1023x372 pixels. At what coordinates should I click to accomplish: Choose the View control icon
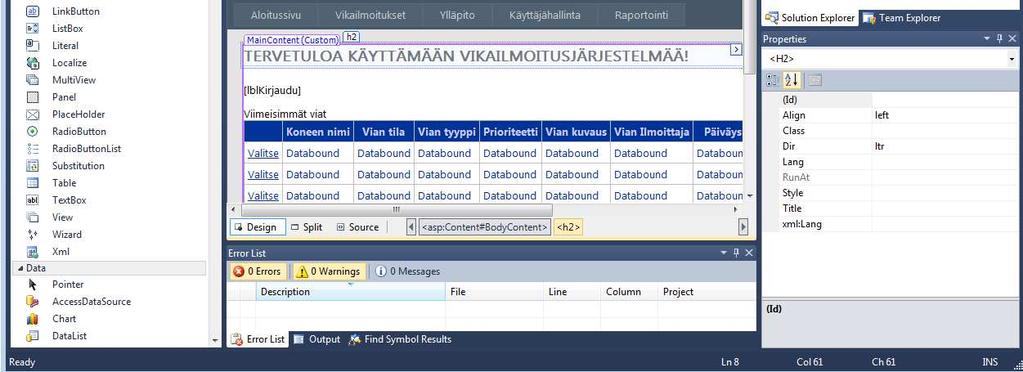click(x=33, y=217)
